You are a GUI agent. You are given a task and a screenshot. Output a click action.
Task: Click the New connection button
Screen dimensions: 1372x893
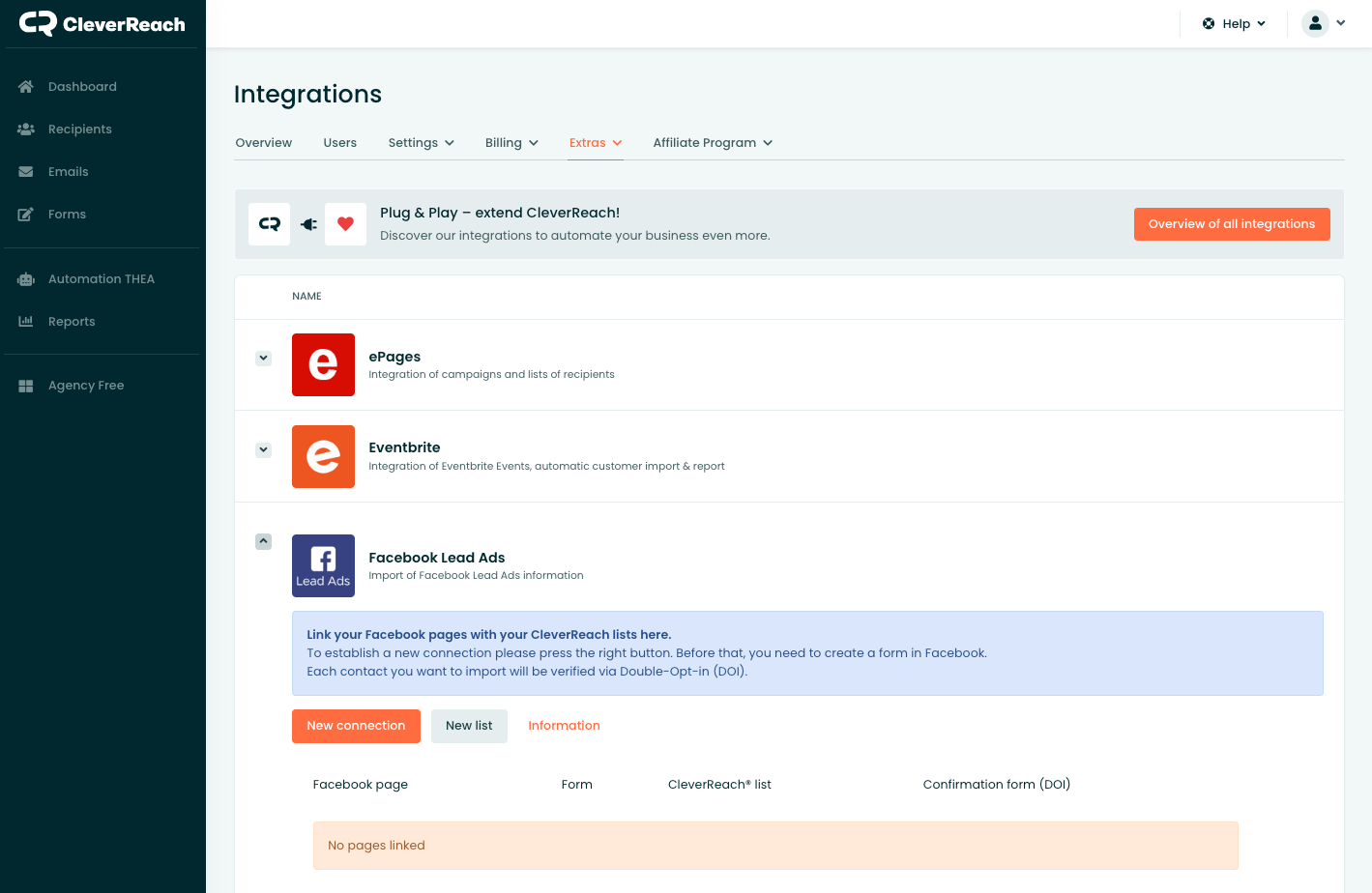(x=356, y=726)
